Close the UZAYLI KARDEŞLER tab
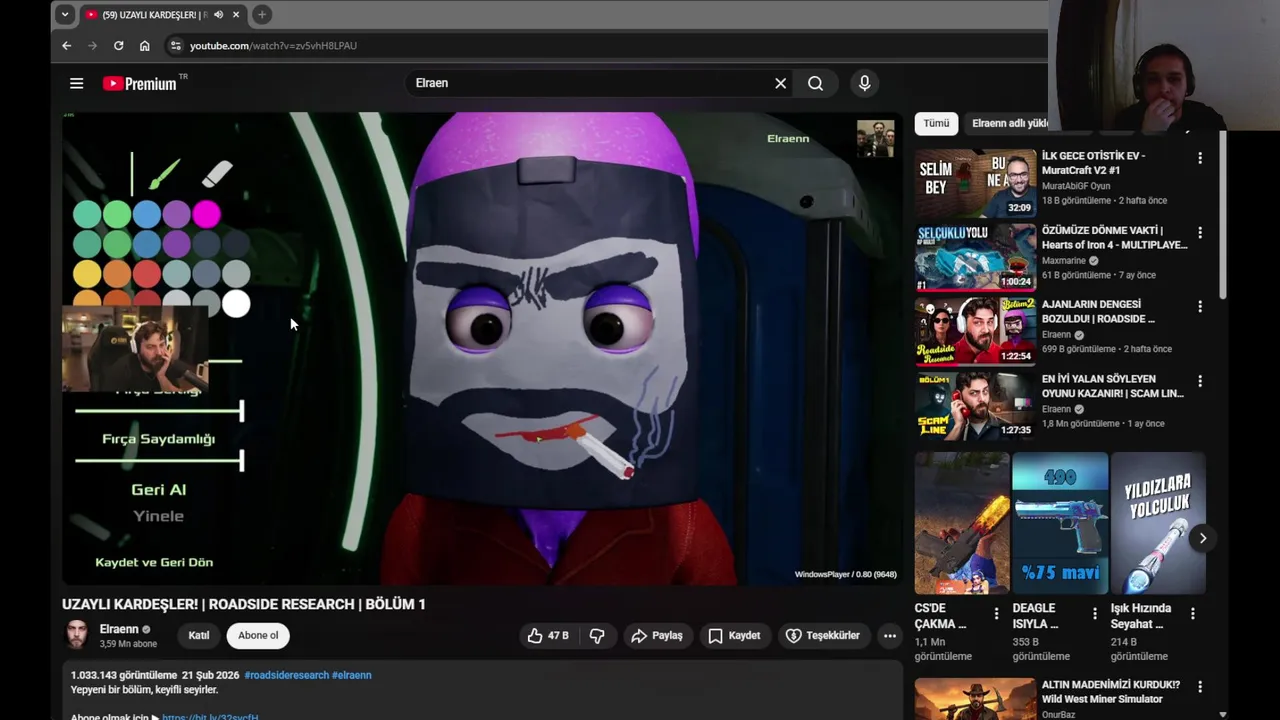The image size is (1280, 720). [x=235, y=14]
